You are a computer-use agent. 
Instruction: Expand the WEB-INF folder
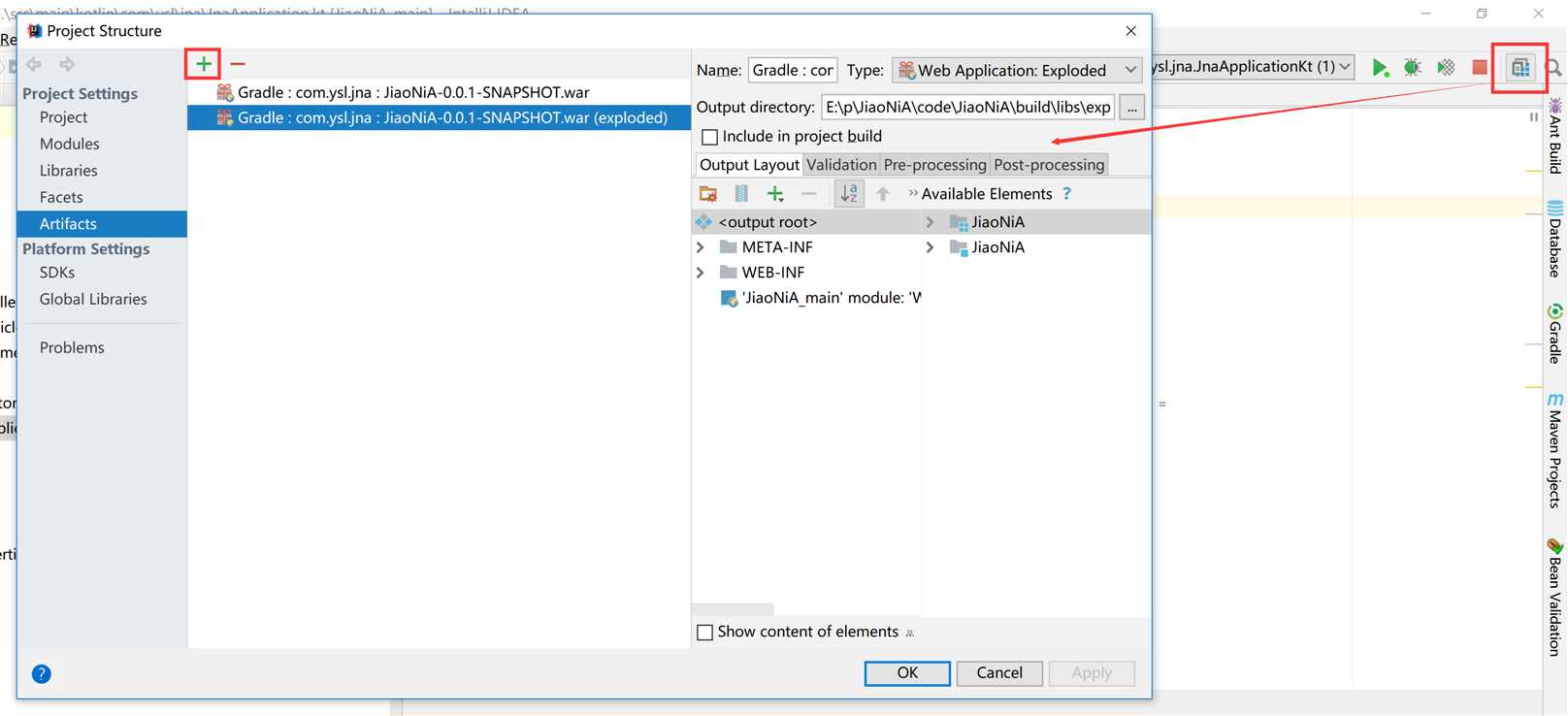(701, 273)
